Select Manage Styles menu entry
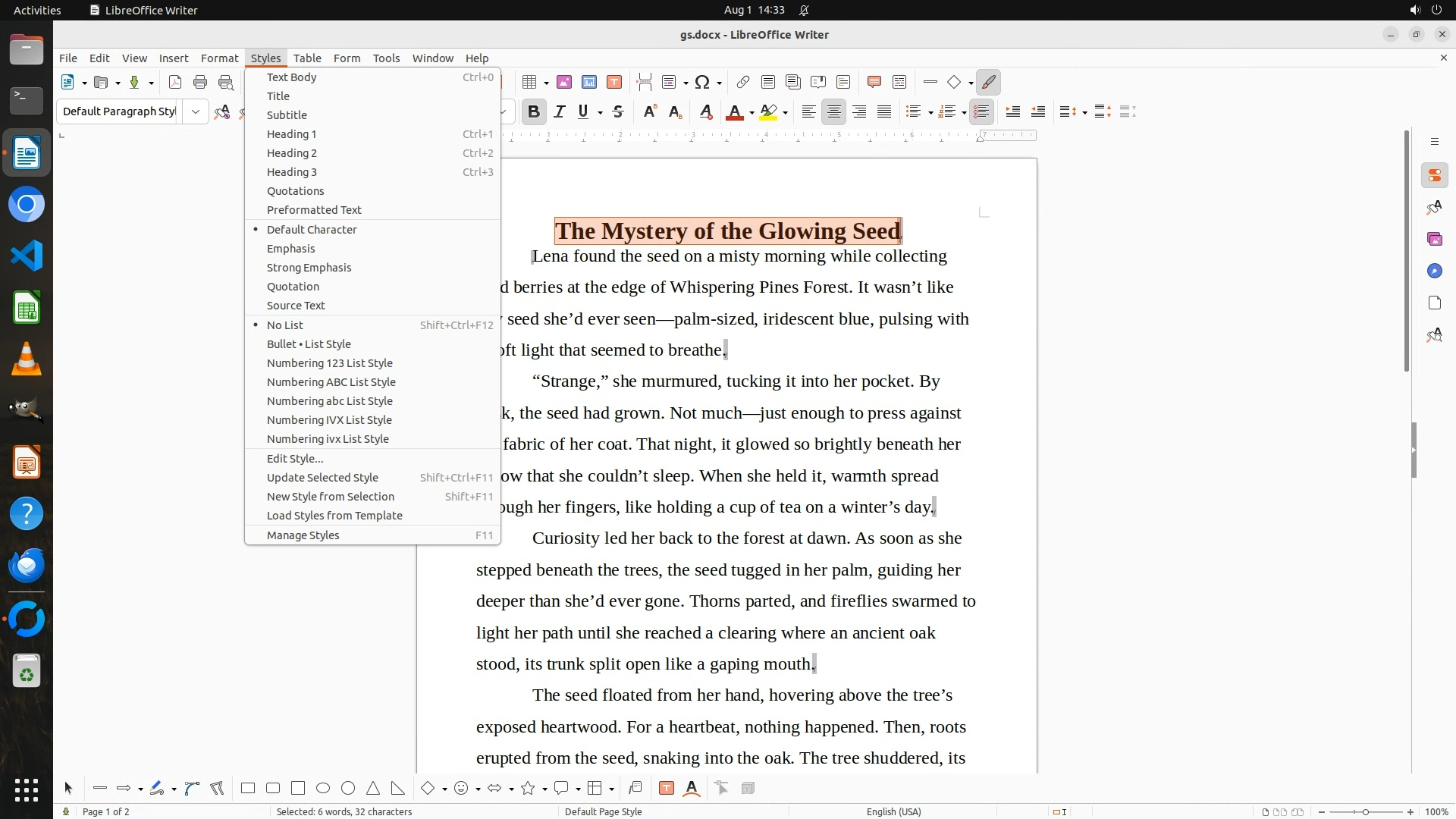1456x819 pixels. 303,535
